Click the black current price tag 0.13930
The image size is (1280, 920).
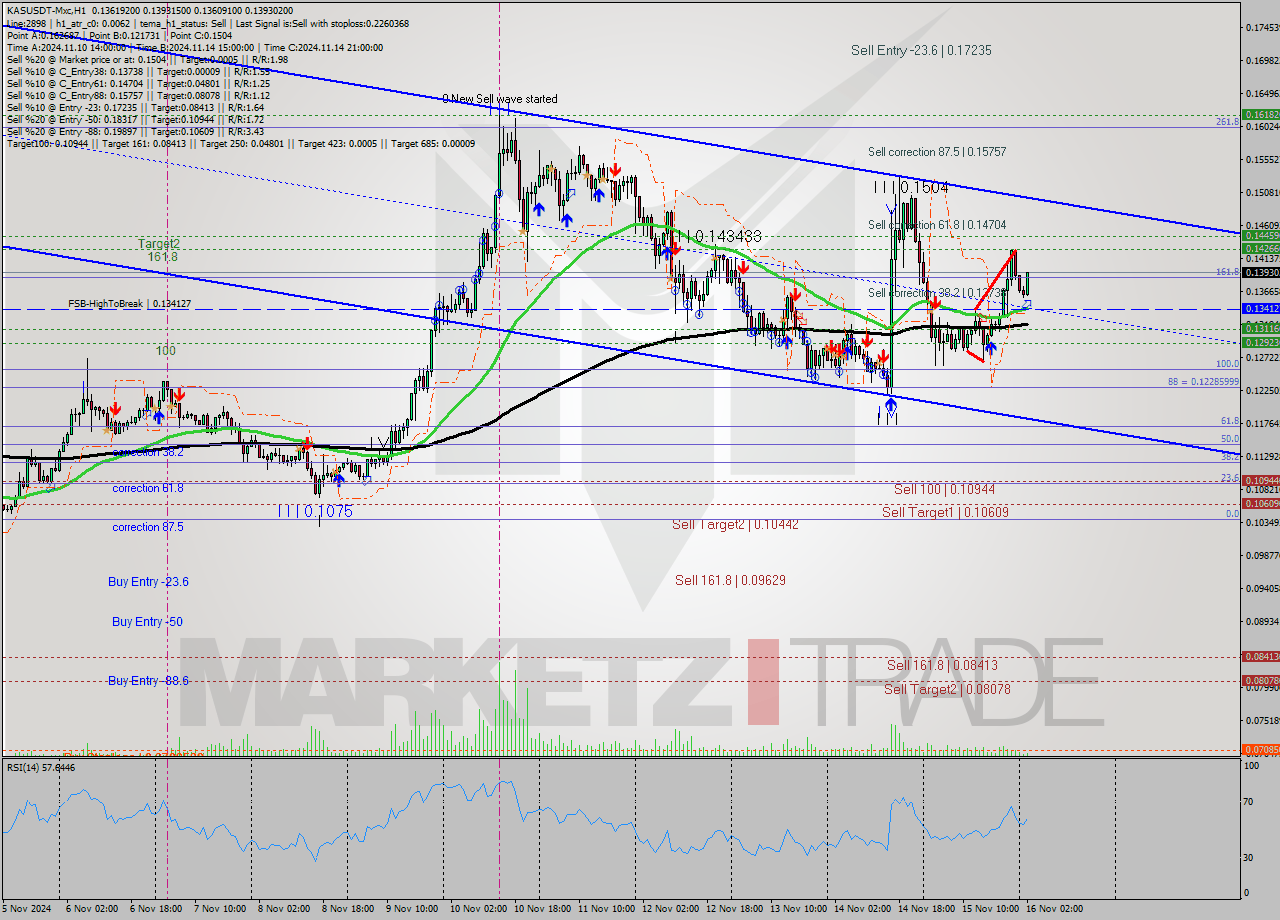[1260, 272]
